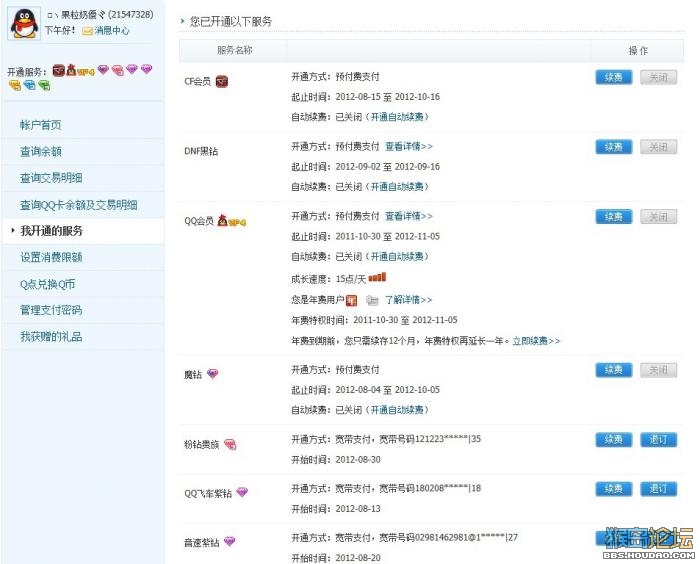The width and height of the screenshot is (700, 564).
Task: Click 关闭 button for 魔钻
Action: coord(658,370)
